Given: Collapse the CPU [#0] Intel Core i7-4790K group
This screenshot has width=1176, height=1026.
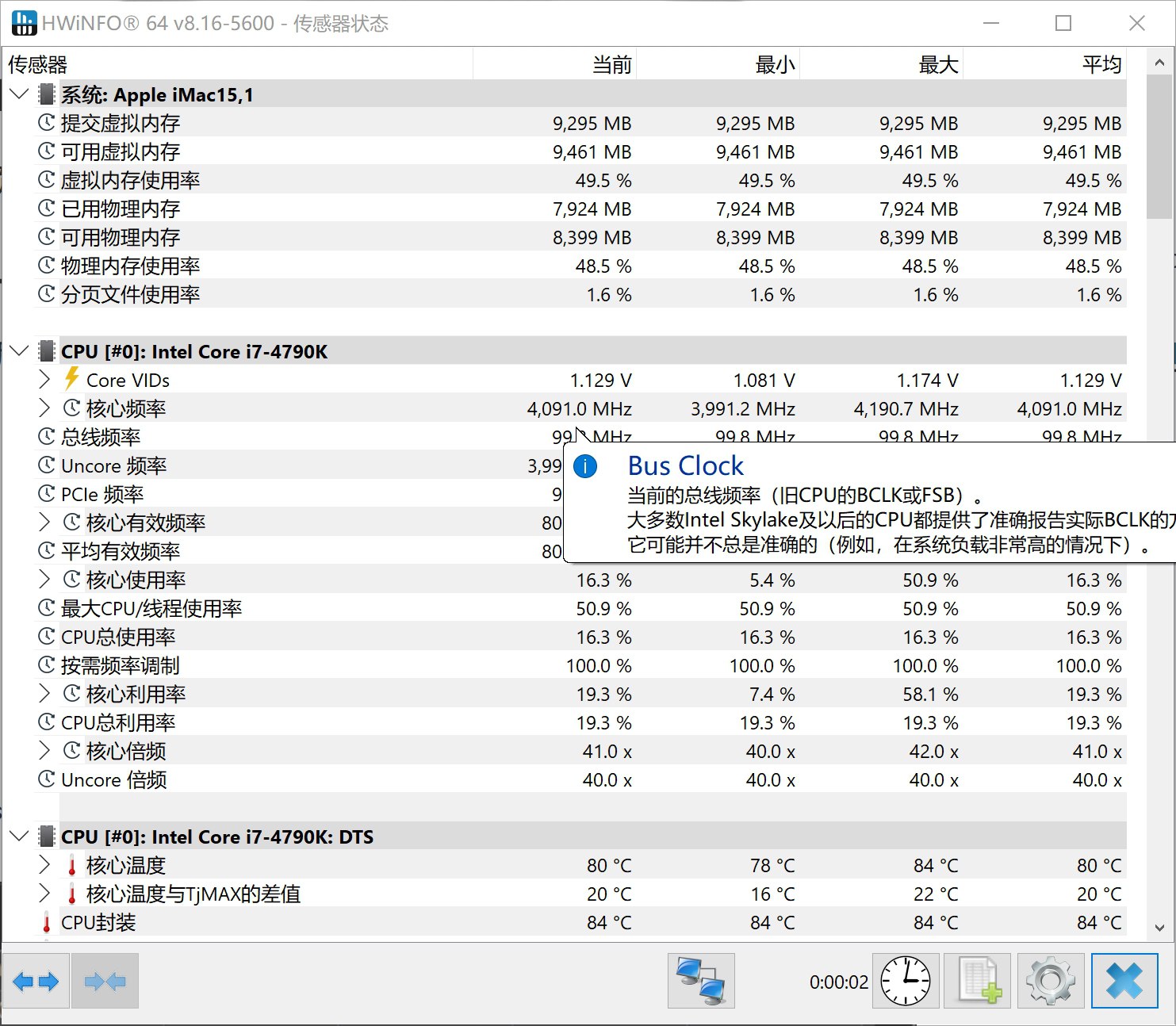Looking at the screenshot, I should [x=20, y=351].
